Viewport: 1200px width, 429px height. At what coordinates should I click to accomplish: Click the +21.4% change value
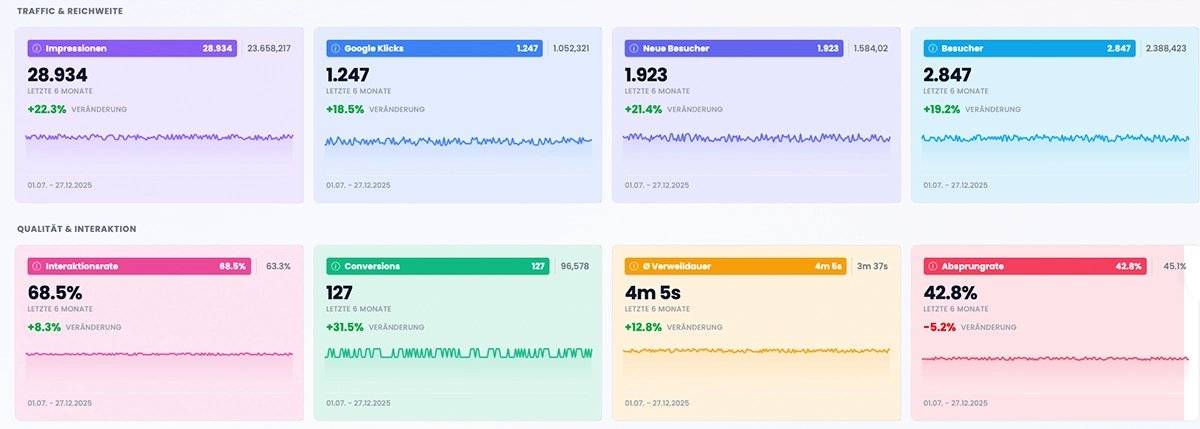point(643,109)
